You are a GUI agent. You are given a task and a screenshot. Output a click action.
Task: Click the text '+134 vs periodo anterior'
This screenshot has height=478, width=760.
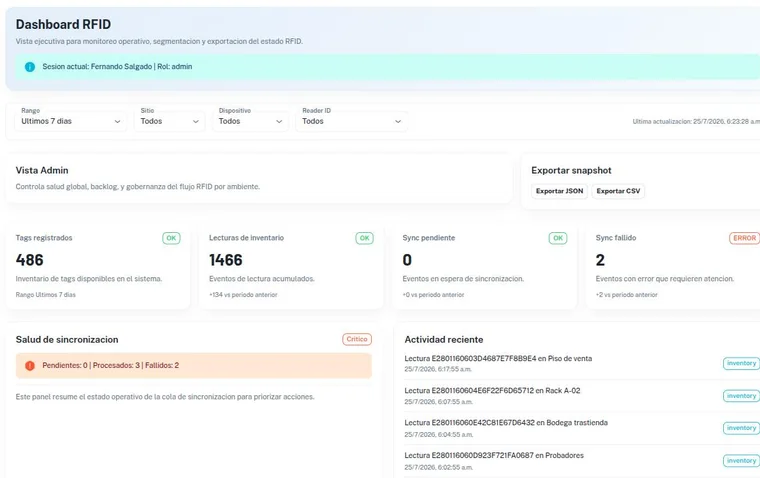[x=243, y=295]
